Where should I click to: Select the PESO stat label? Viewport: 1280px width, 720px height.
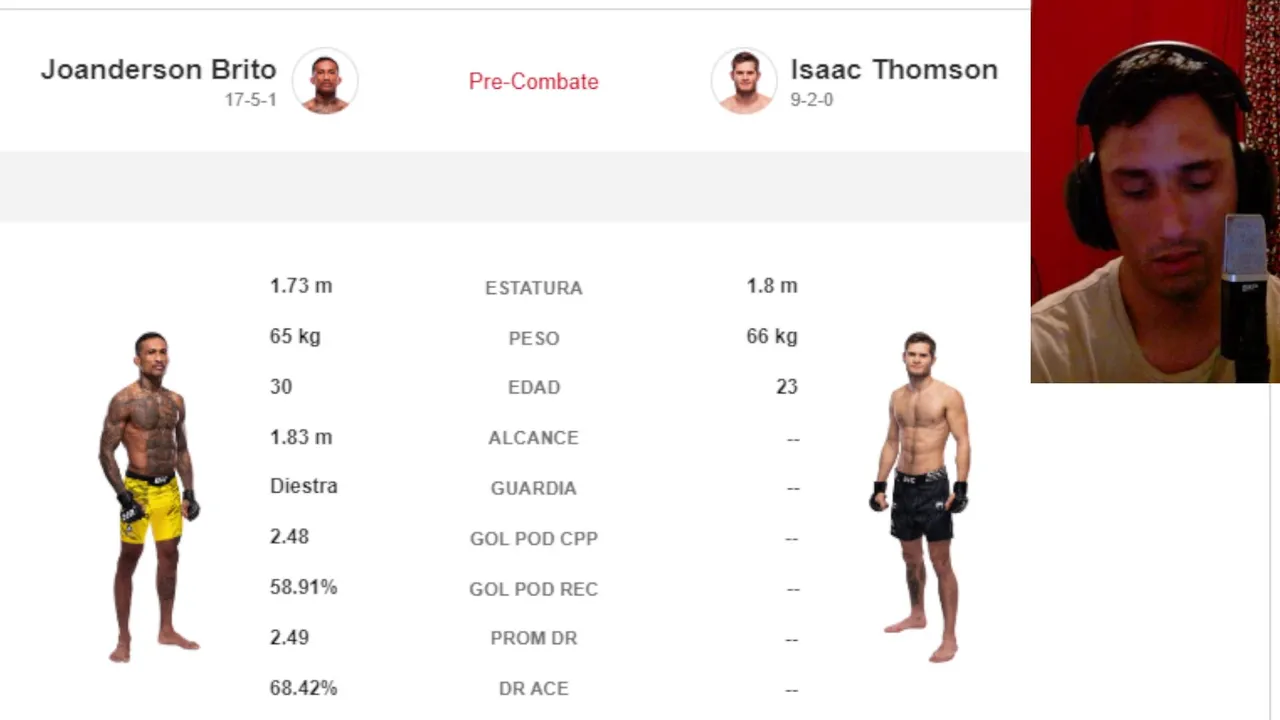pos(533,338)
